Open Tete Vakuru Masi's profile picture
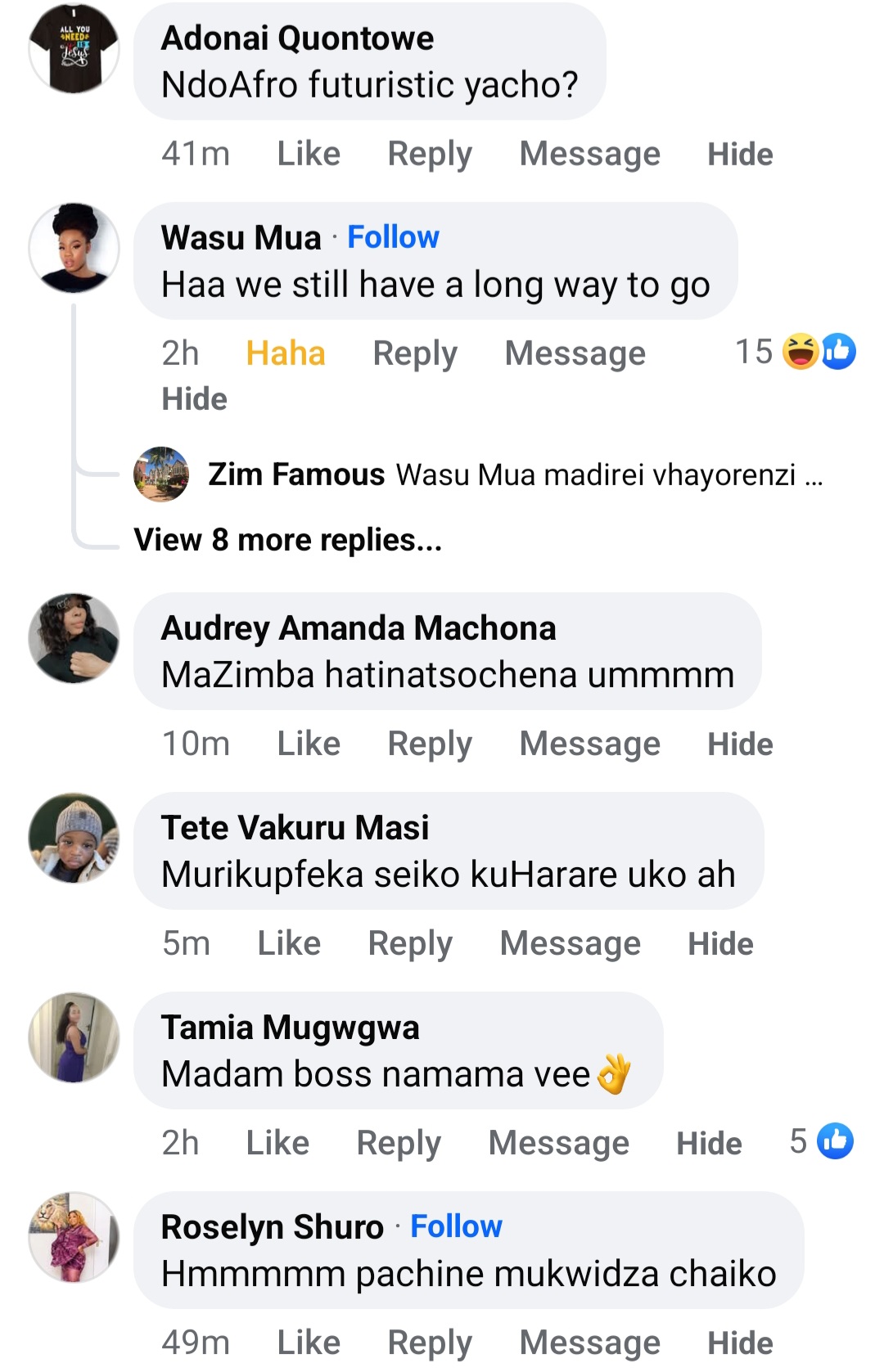Screen dimensions: 884x1372 pyautogui.click(x=74, y=838)
